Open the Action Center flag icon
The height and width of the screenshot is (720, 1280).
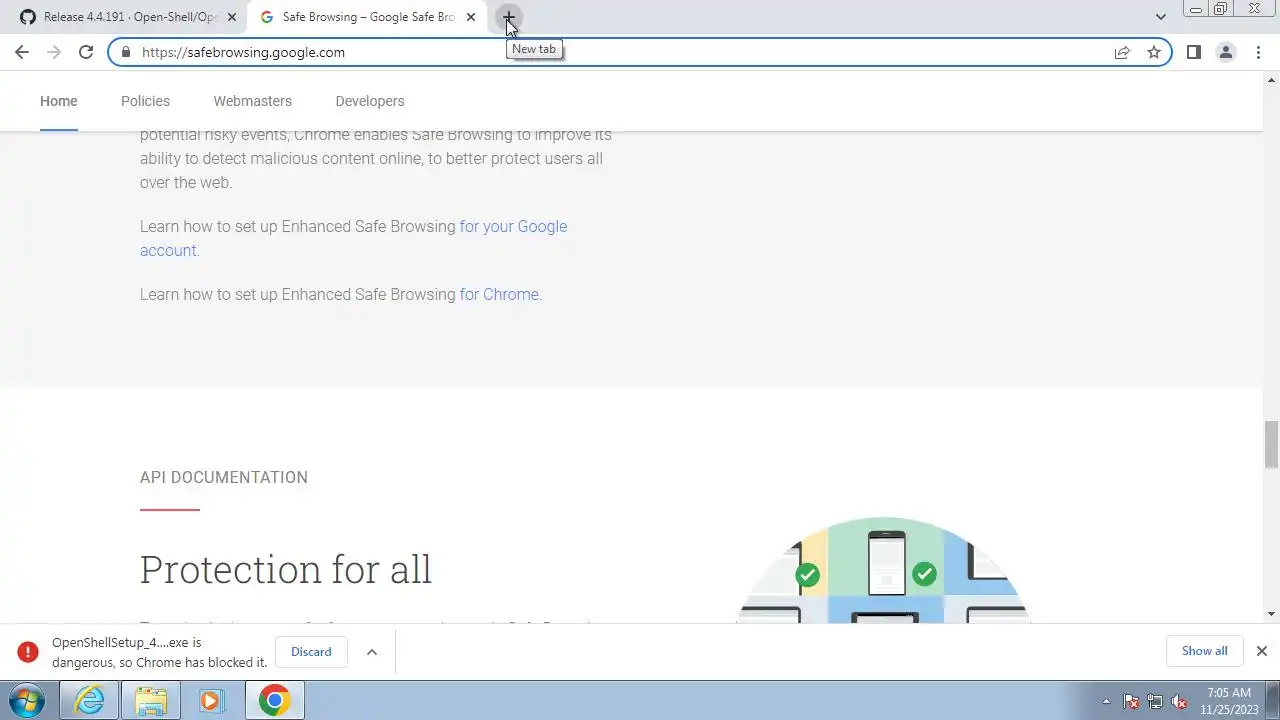1131,701
